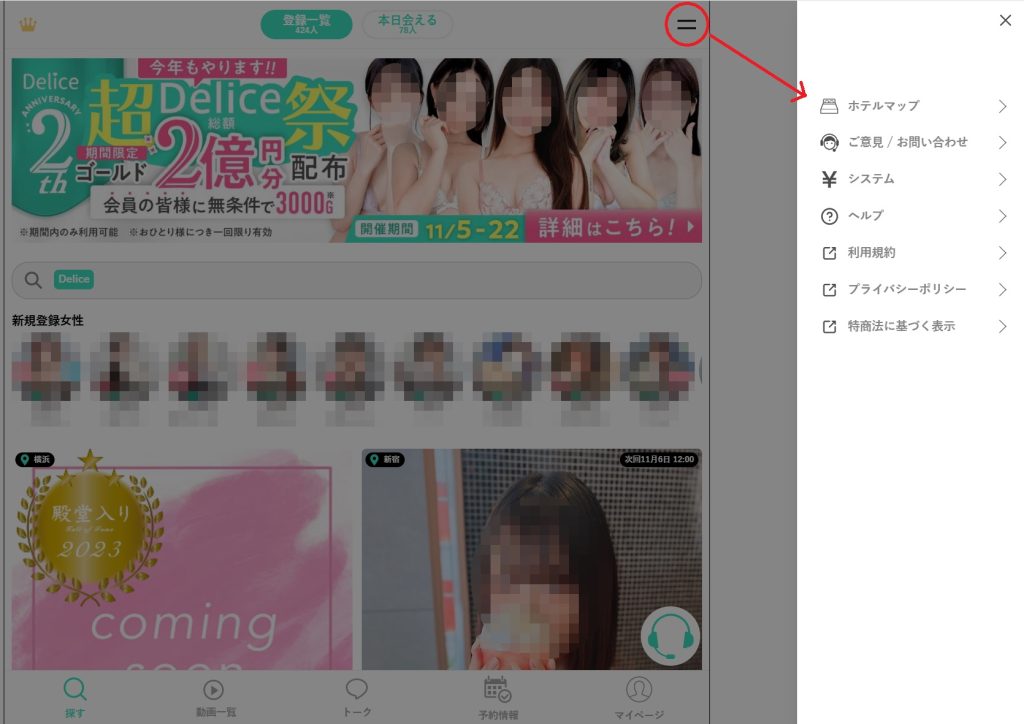Screen dimensions: 1024x724
Task: Switch to 本日会える toggle pill
Action: pyautogui.click(x=407, y=24)
